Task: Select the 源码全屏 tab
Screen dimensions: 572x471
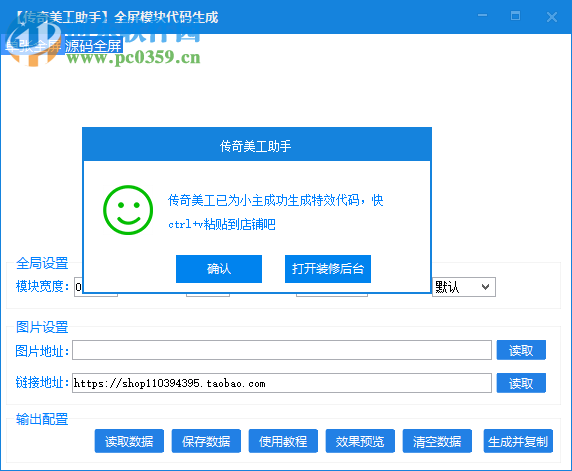Action: pos(93,46)
